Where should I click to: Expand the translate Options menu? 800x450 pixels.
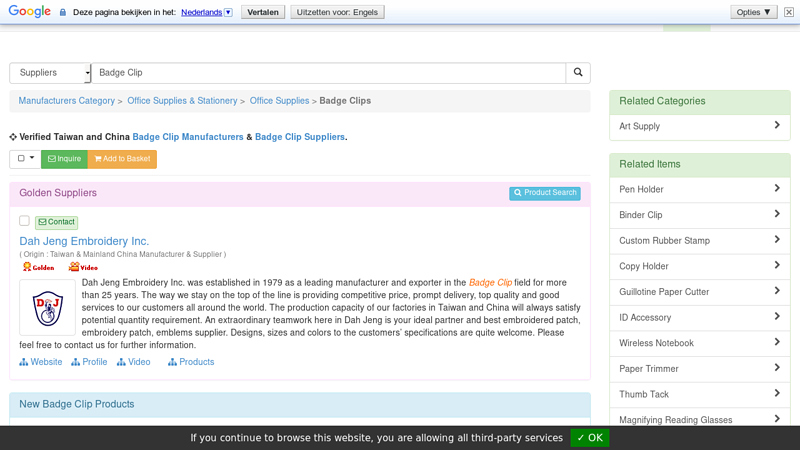[753, 12]
